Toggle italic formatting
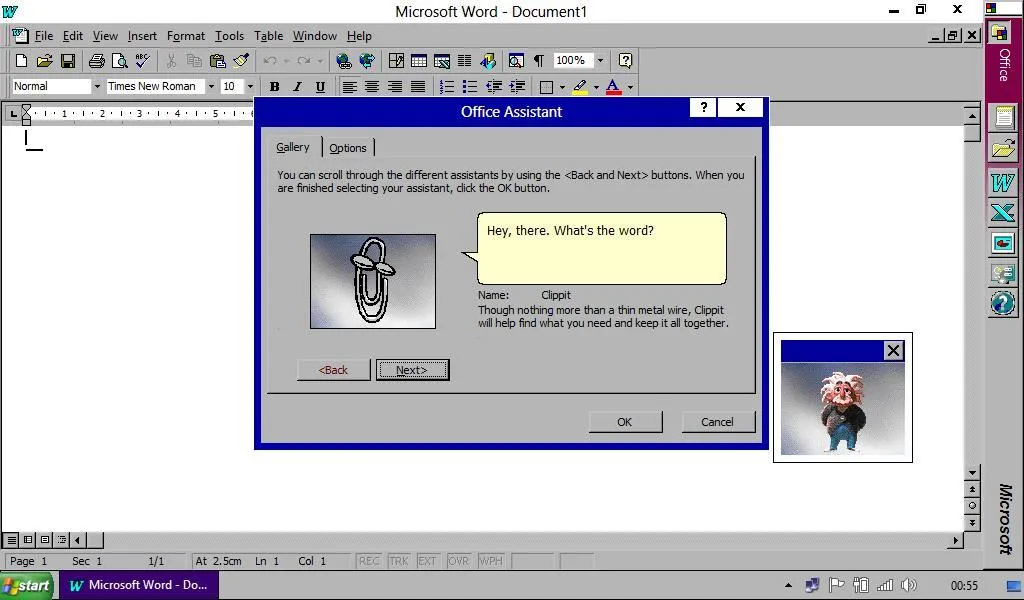Image resolution: width=1024 pixels, height=600 pixels. click(x=296, y=86)
